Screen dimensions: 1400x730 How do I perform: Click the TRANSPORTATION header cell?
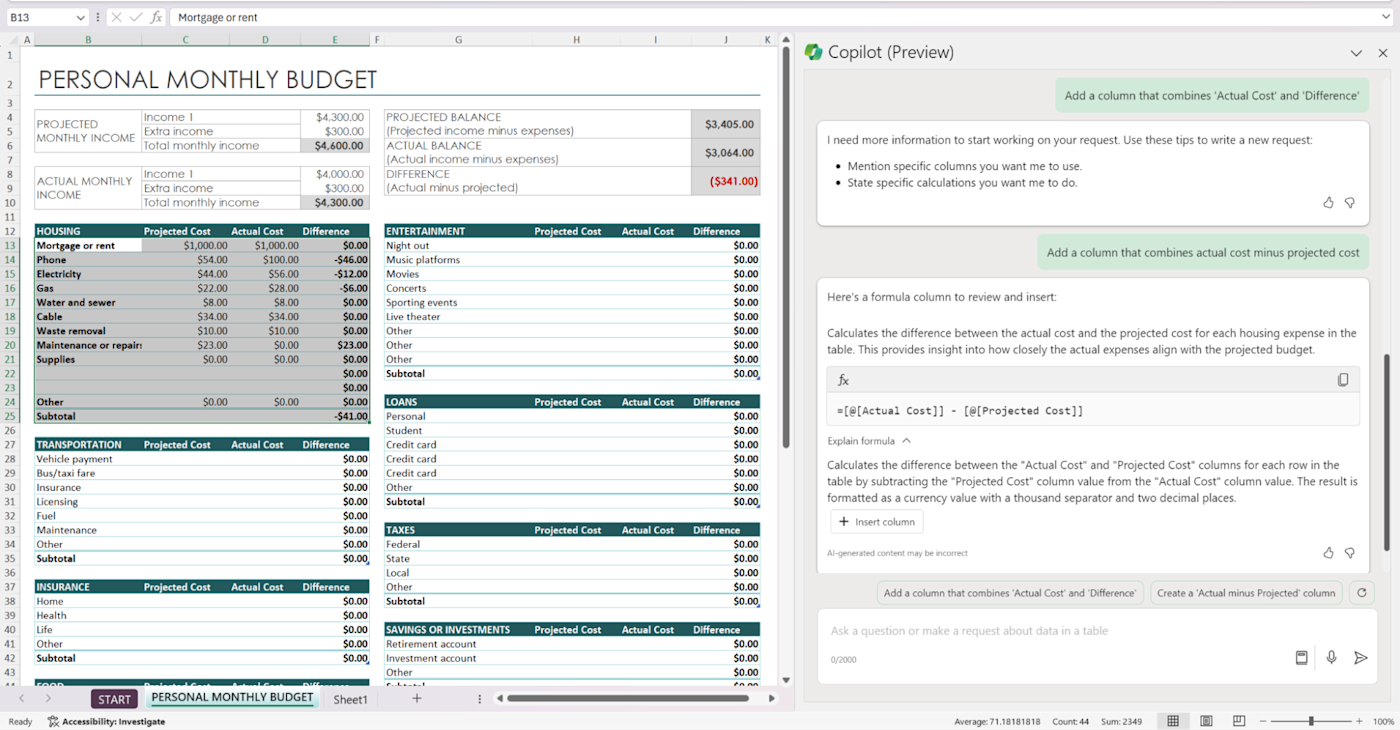click(88, 445)
